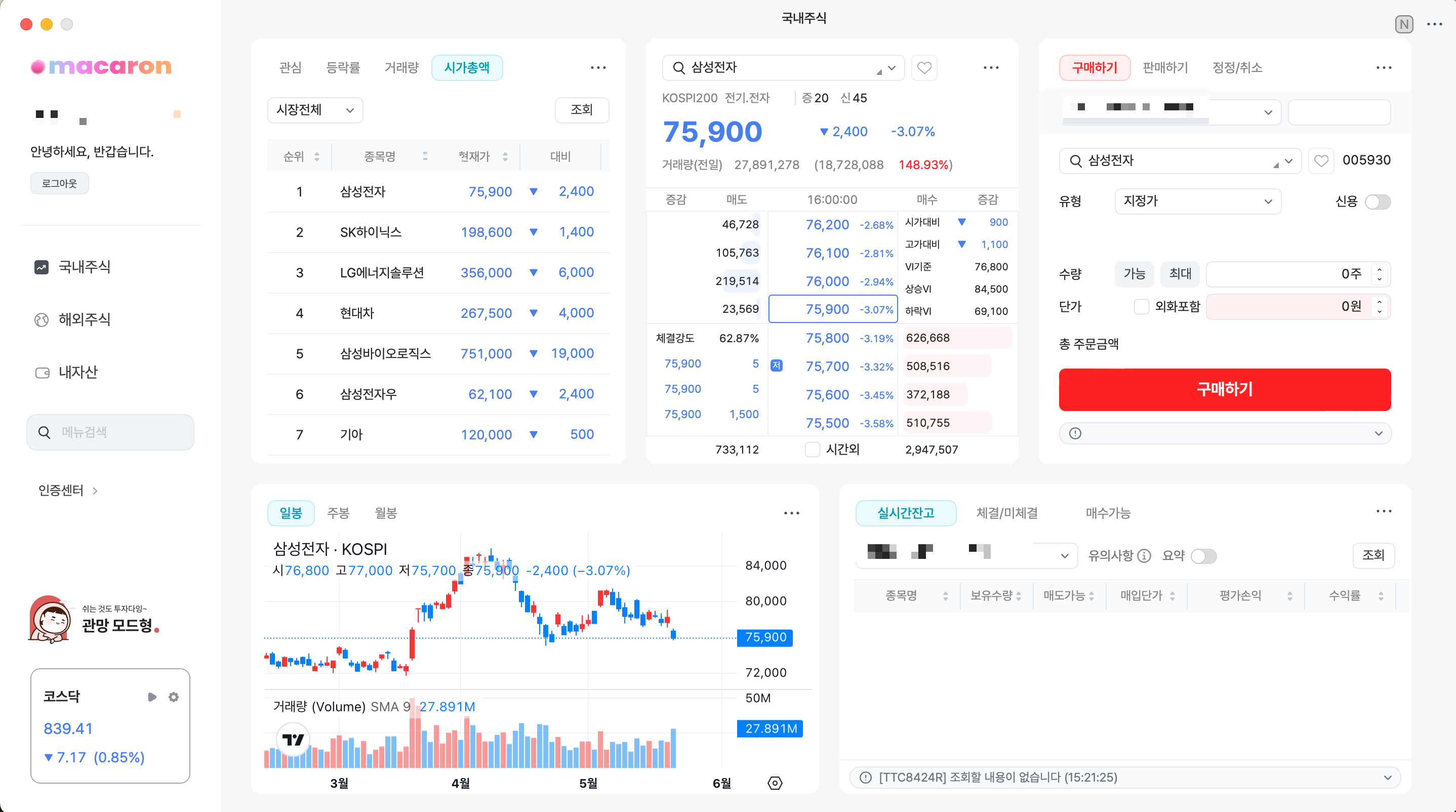Click the 로그아웃 button
This screenshot has height=812, width=1456.
point(59,184)
